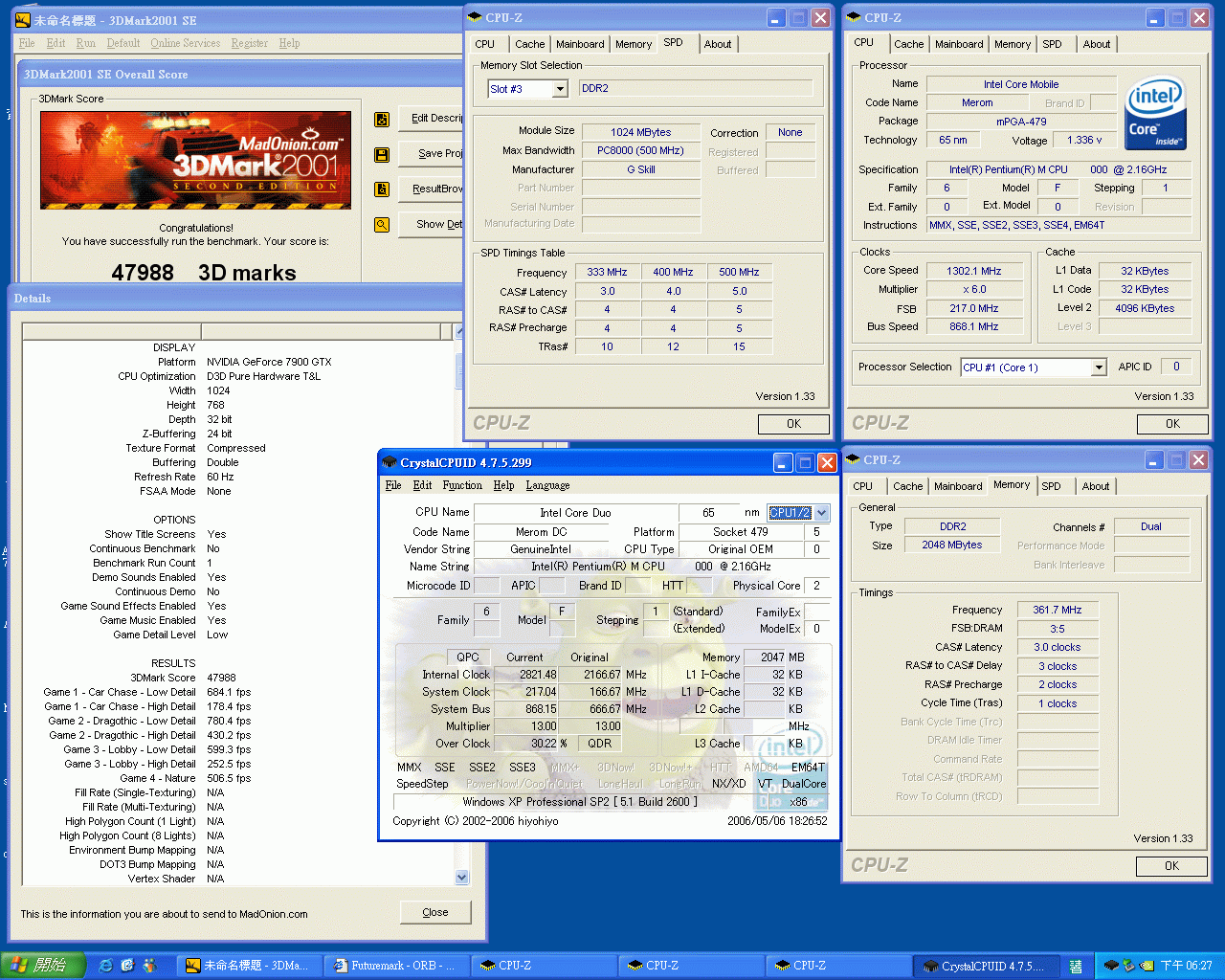Click the CrystalCPUID title bar icon
This screenshot has width=1225, height=980.
point(390,462)
